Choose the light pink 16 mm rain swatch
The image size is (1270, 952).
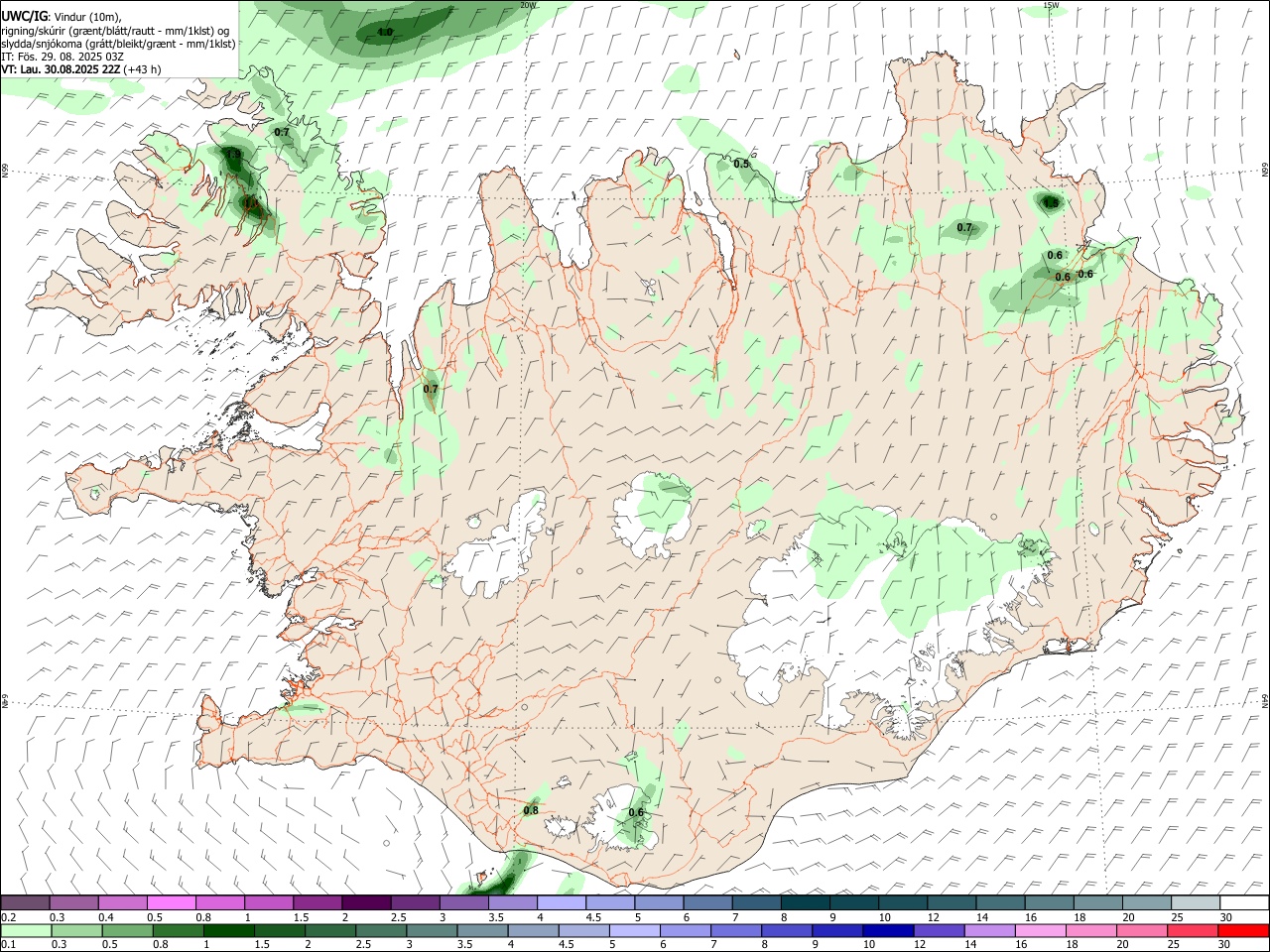pyautogui.click(x=1041, y=930)
